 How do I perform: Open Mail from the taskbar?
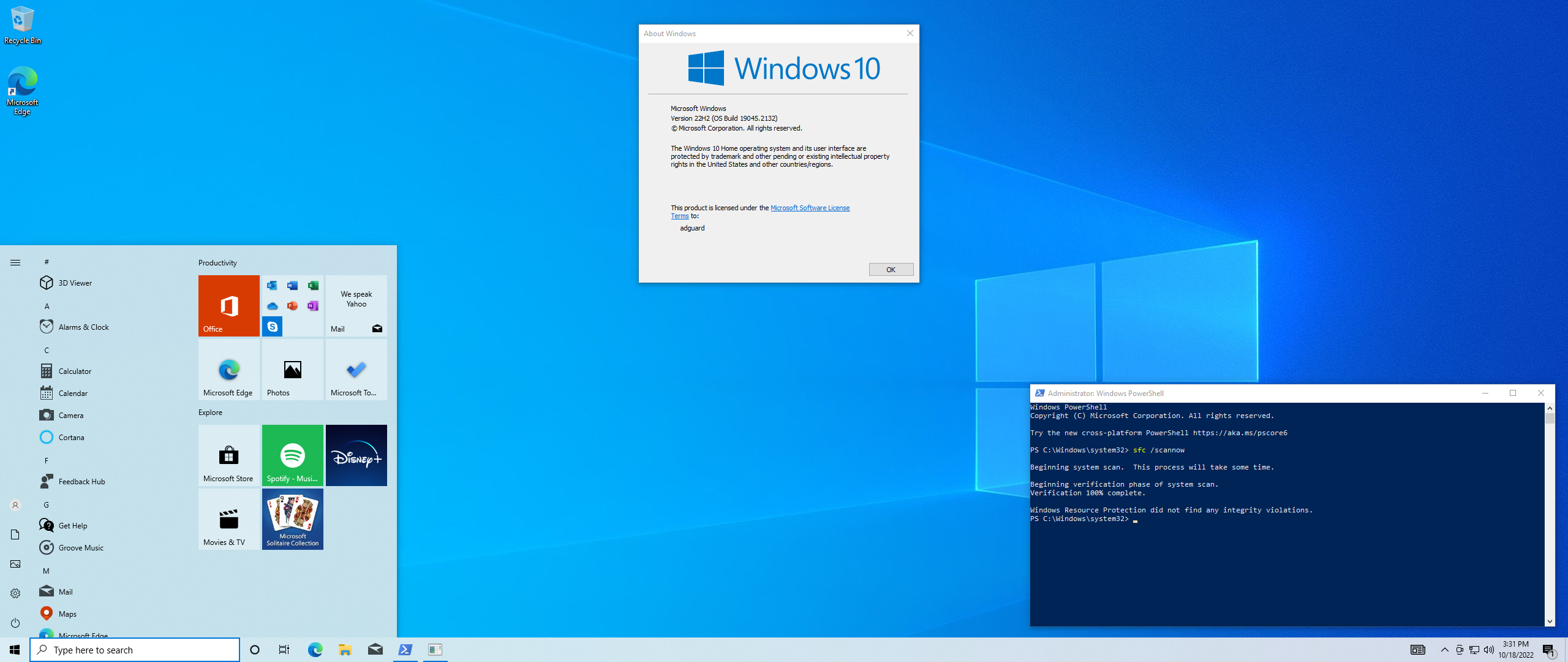[x=375, y=650]
